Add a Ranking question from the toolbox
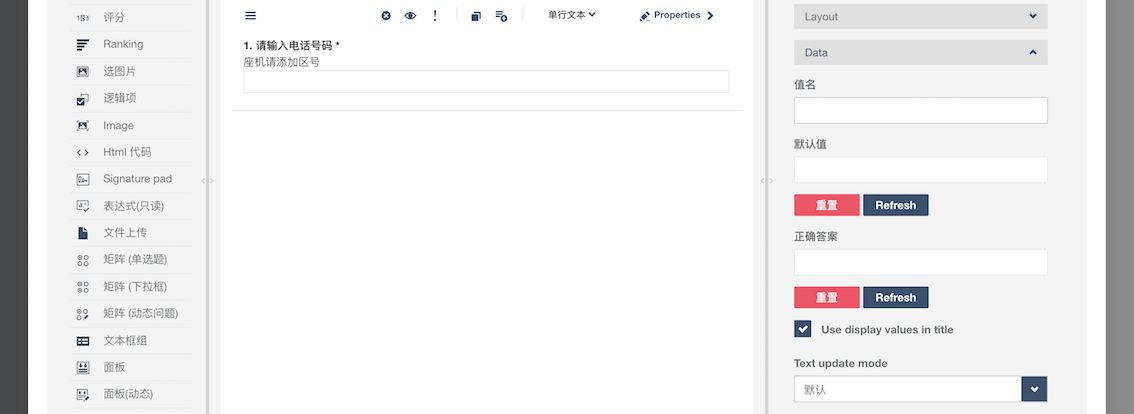 tap(132, 45)
